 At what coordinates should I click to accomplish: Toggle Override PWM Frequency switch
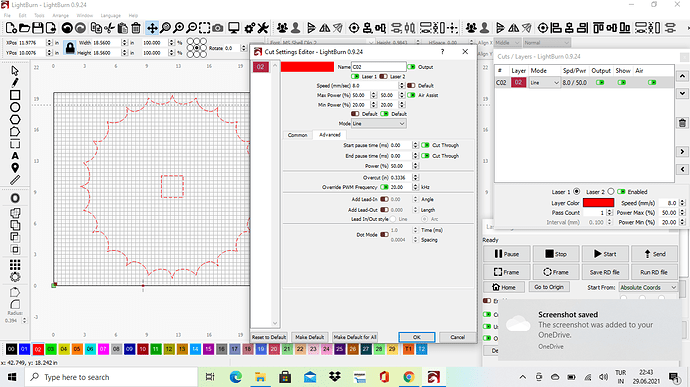pyautogui.click(x=384, y=187)
